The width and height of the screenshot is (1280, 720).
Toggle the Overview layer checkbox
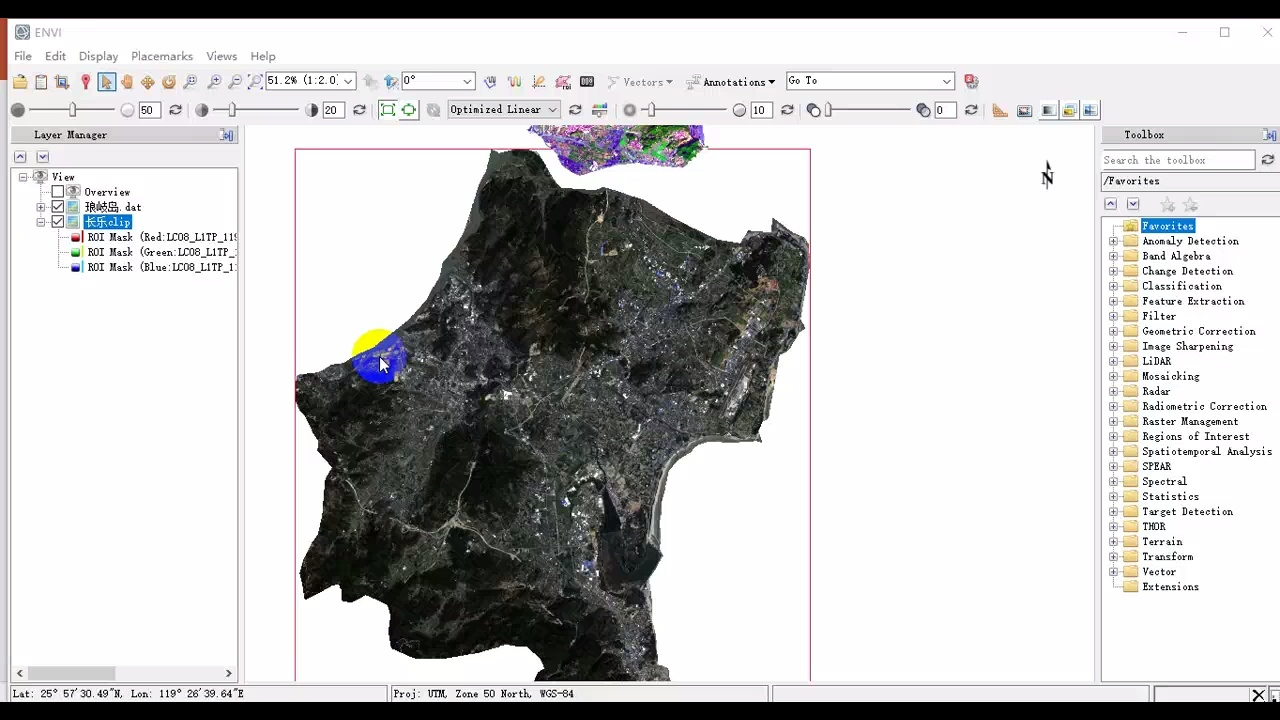point(58,192)
